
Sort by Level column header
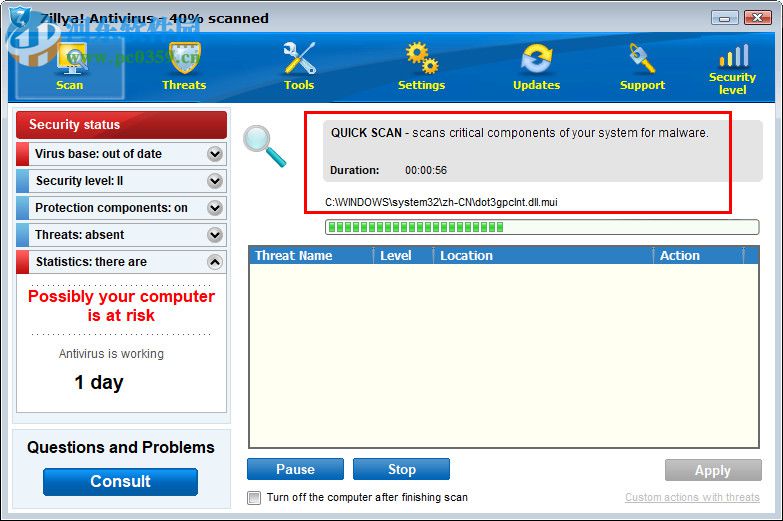tap(403, 255)
